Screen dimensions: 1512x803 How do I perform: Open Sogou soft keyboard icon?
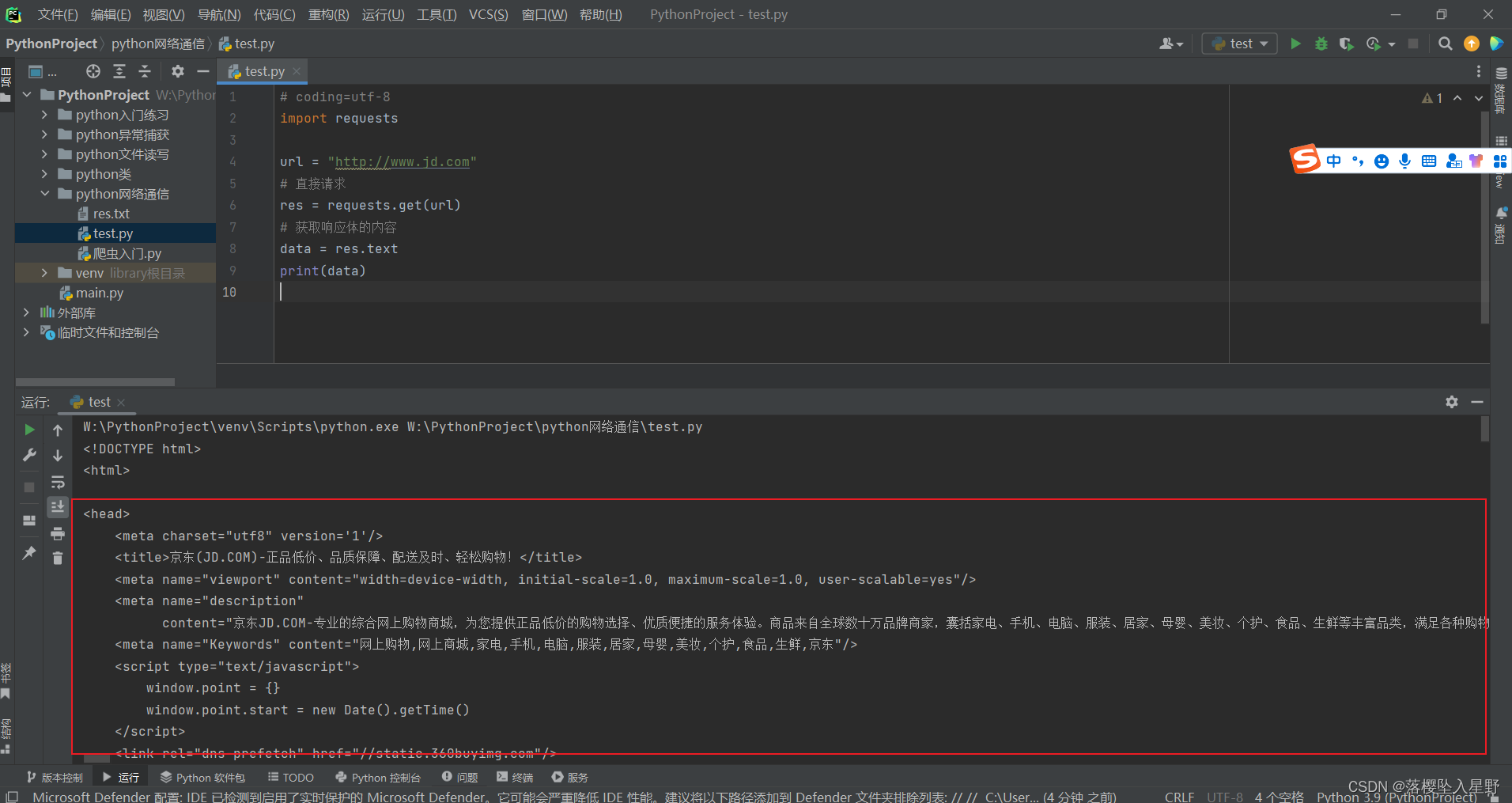point(1429,161)
